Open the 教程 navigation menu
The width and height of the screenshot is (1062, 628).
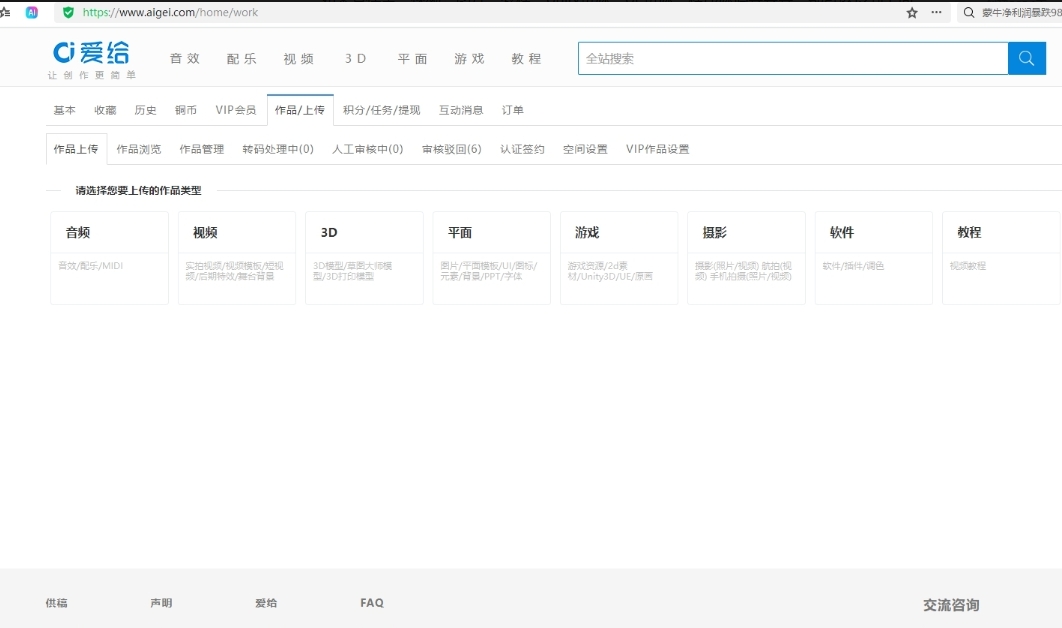526,59
